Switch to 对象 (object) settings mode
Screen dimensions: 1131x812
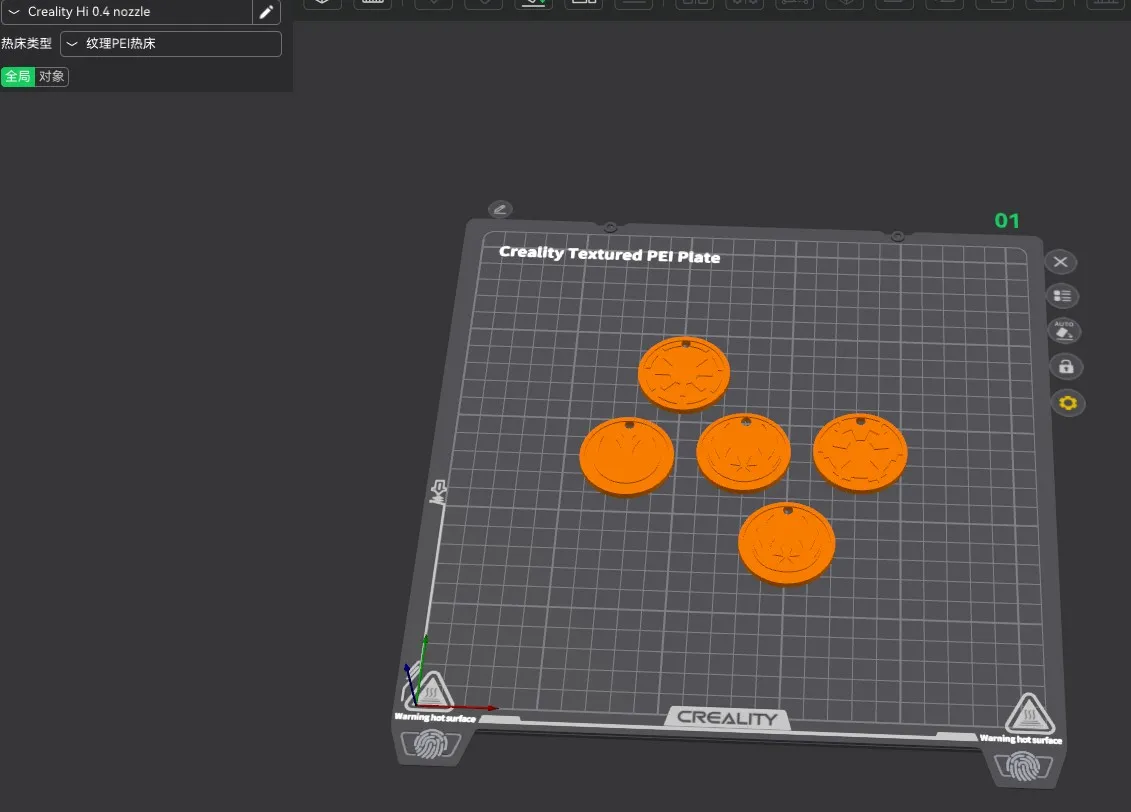pyautogui.click(x=52, y=77)
